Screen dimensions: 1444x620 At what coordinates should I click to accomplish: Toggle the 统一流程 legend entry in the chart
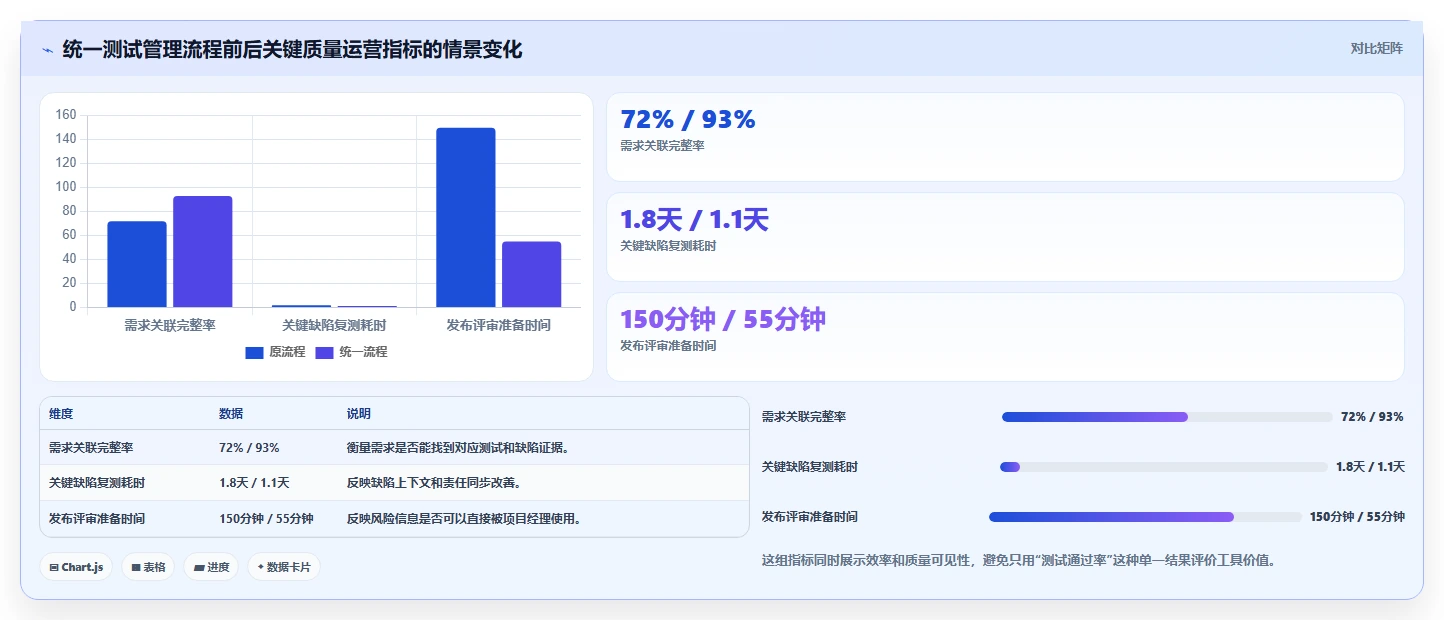tap(351, 352)
